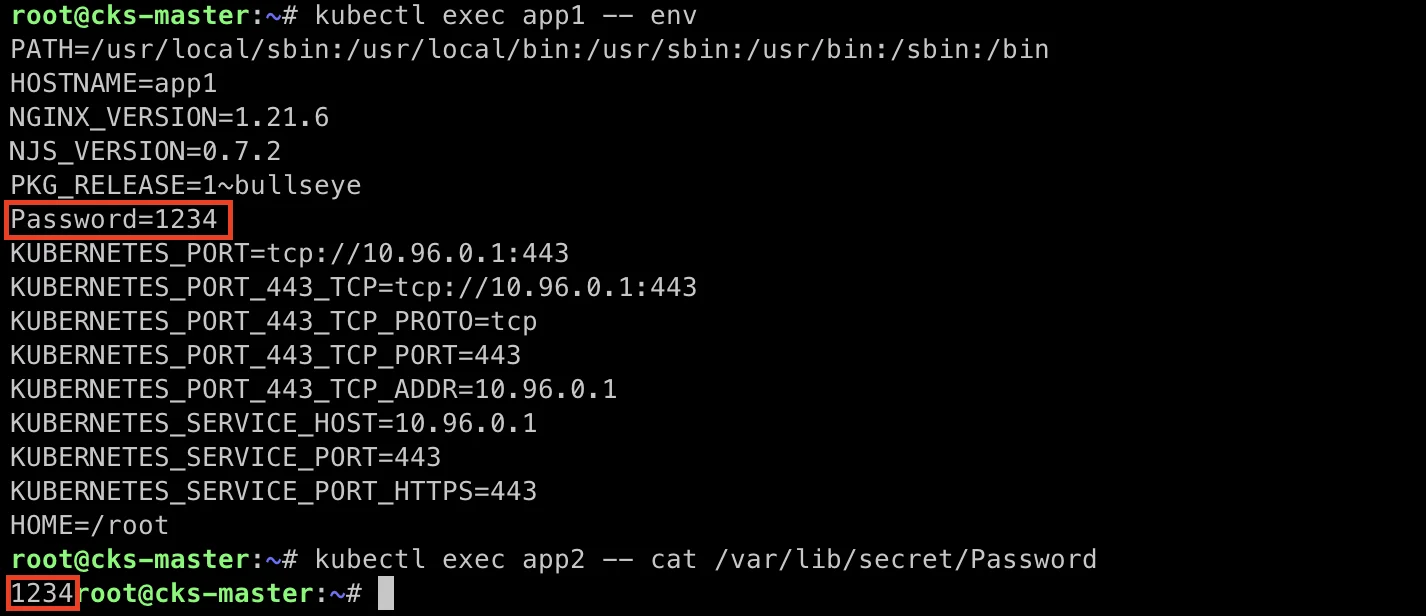Click the KUBERNETES_SERVICE_HOST line
The image size is (1426, 616).
point(273,423)
